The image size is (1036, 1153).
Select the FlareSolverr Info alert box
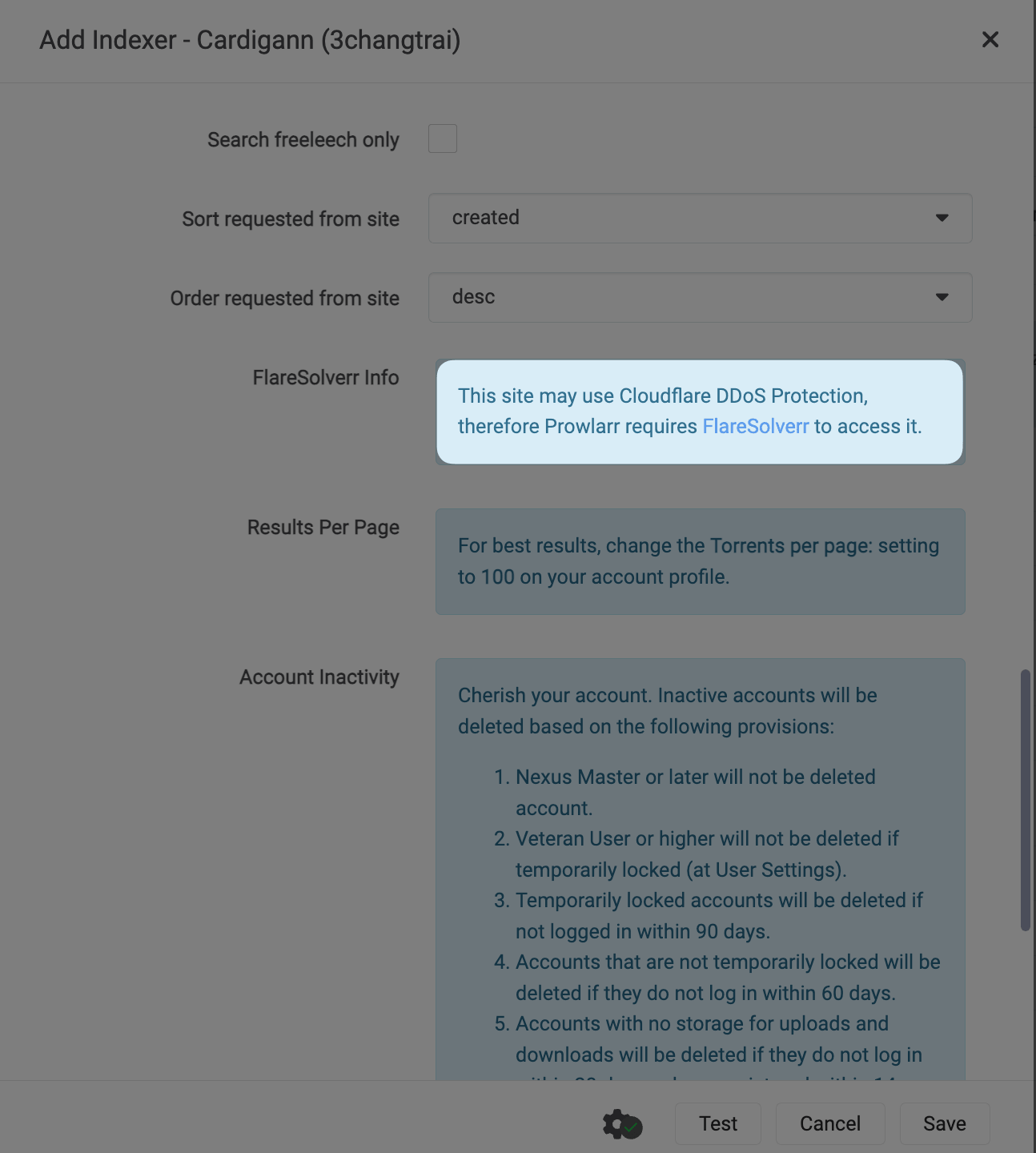pyautogui.click(x=700, y=411)
